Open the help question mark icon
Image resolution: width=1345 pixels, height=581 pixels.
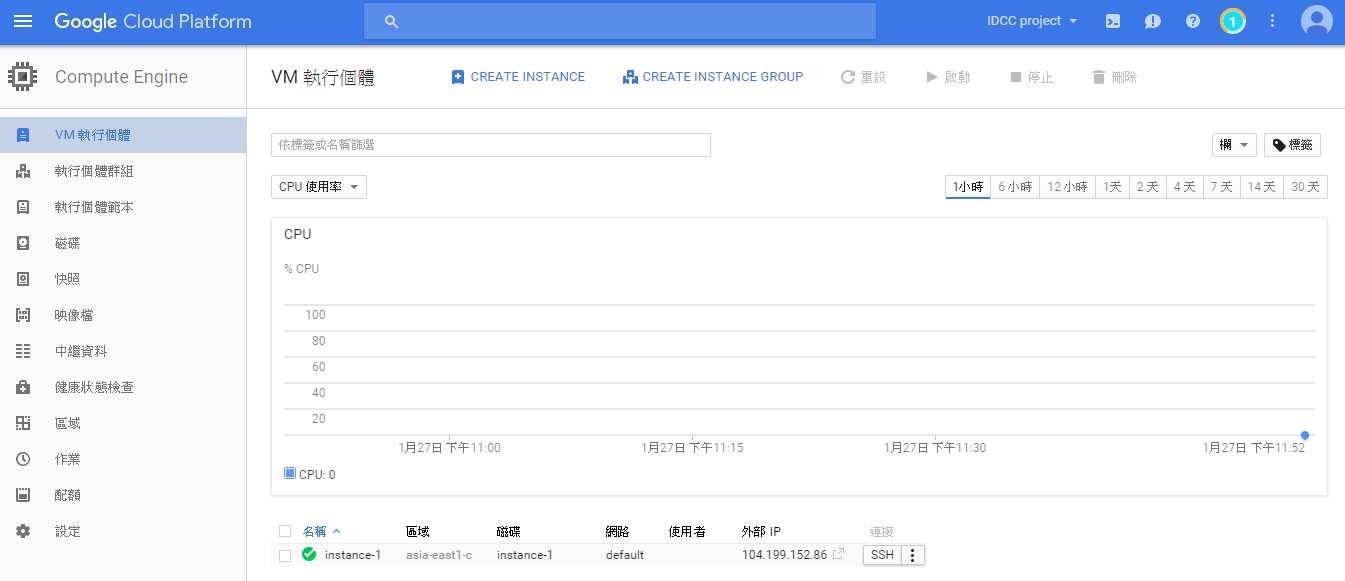pos(1193,21)
